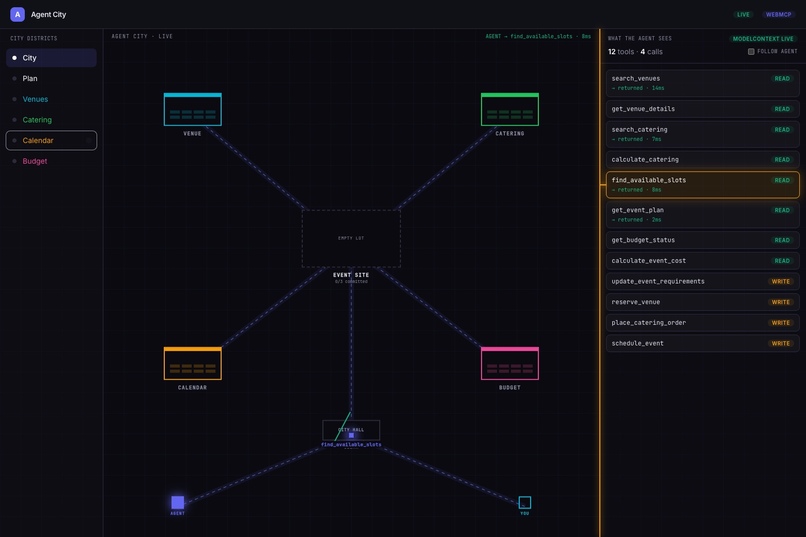The image size is (806, 537).
Task: Open the get_venue_details tool row
Action: [x=703, y=109]
